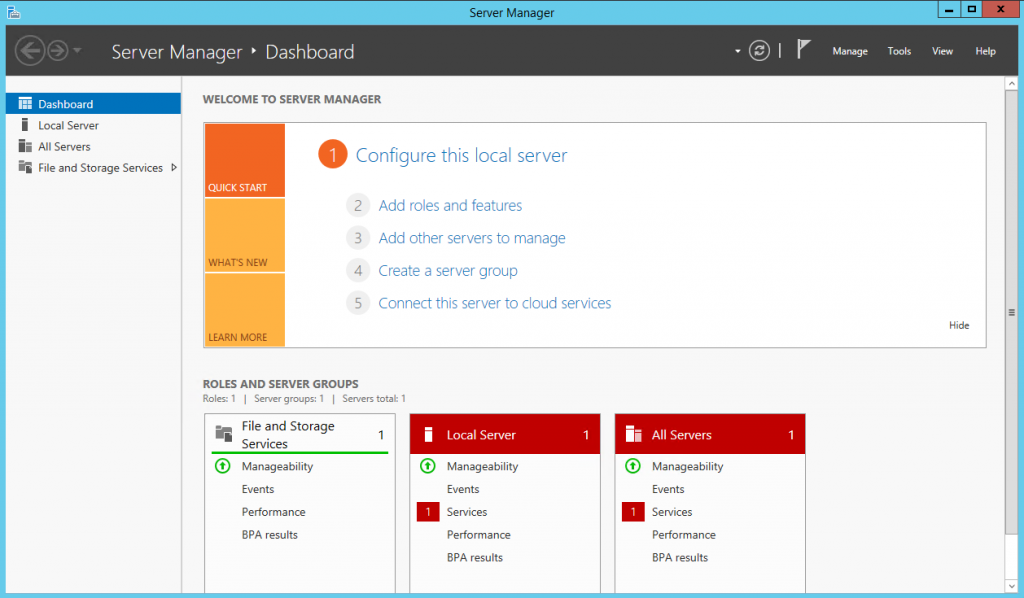Screen dimensions: 1024x598
Task: Click the vertical scrollbar up arrow
Action: pyautogui.click(x=1012, y=84)
